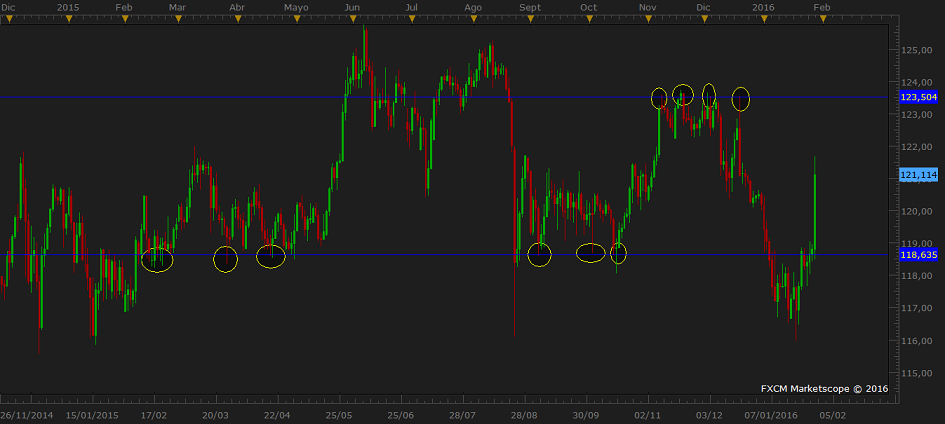Click the 07/01/2016 date label at bottom
This screenshot has height=424, width=945.
click(x=770, y=414)
